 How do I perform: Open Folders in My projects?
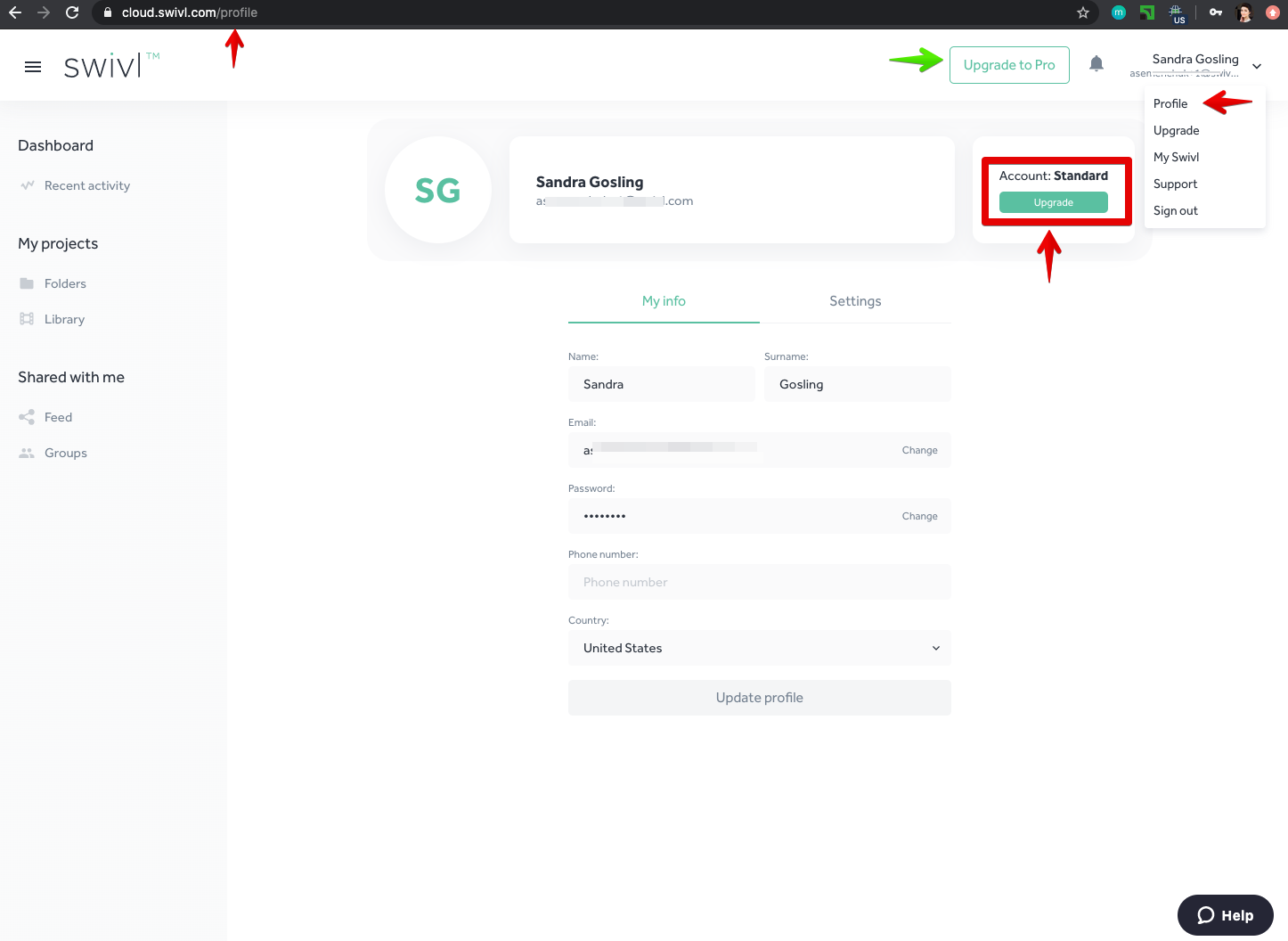(65, 283)
